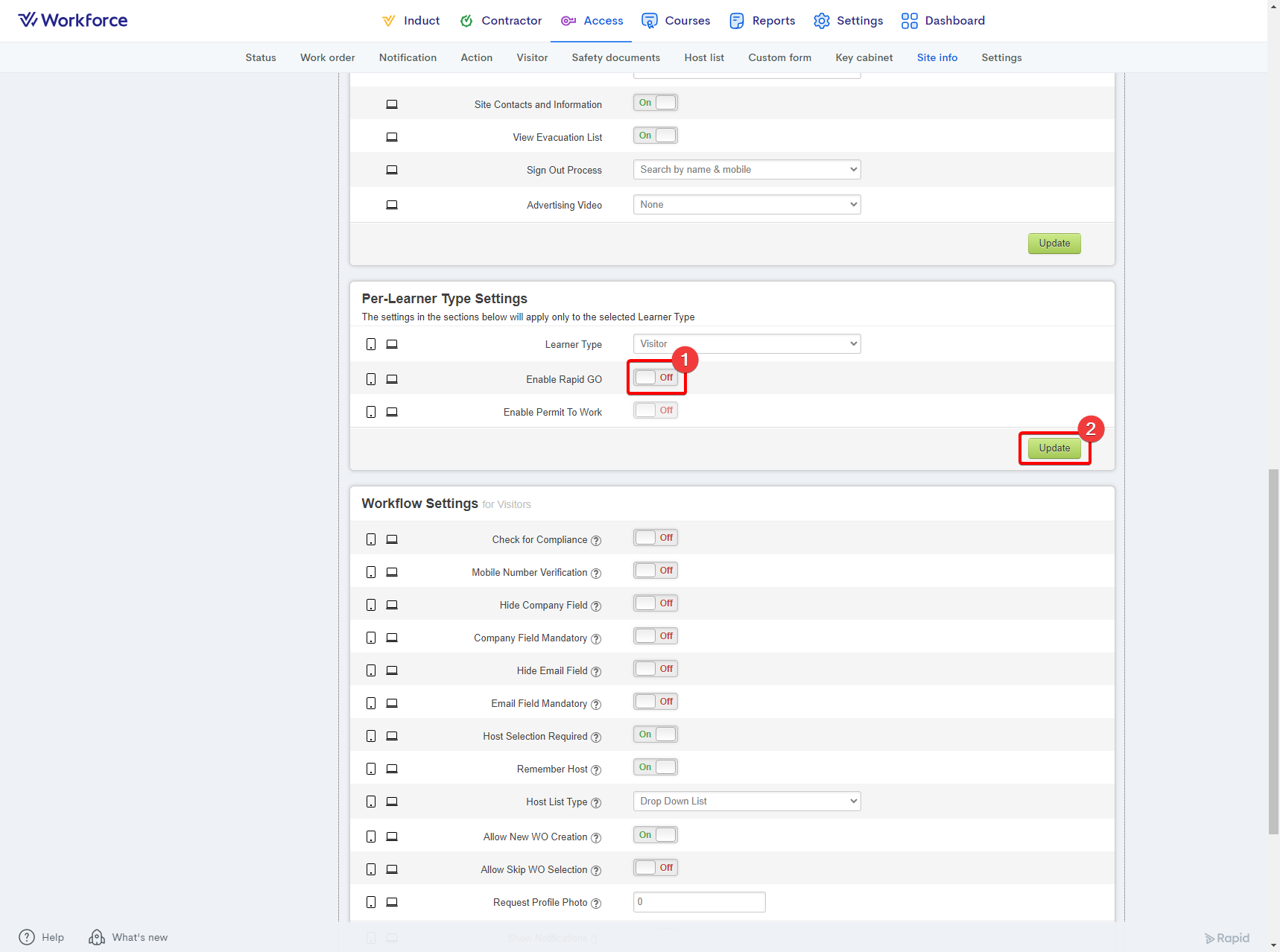Click the Request Profile Photo input field
This screenshot has height=952, width=1280.
(699, 902)
